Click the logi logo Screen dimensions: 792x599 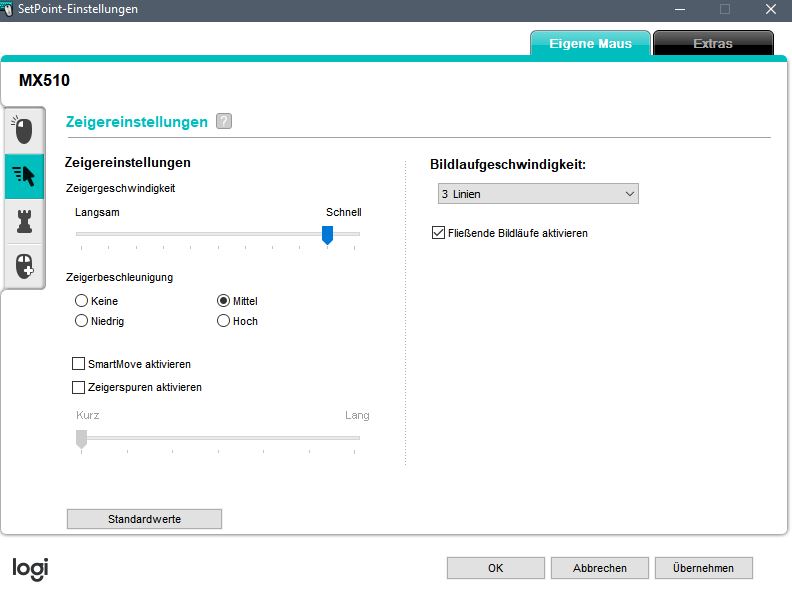(x=30, y=569)
